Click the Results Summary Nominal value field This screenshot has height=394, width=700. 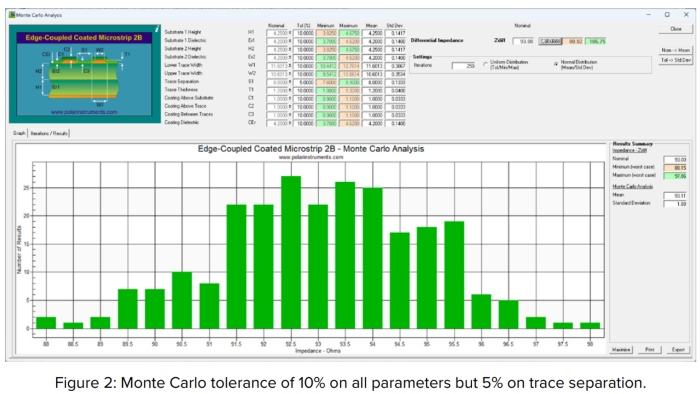point(675,159)
